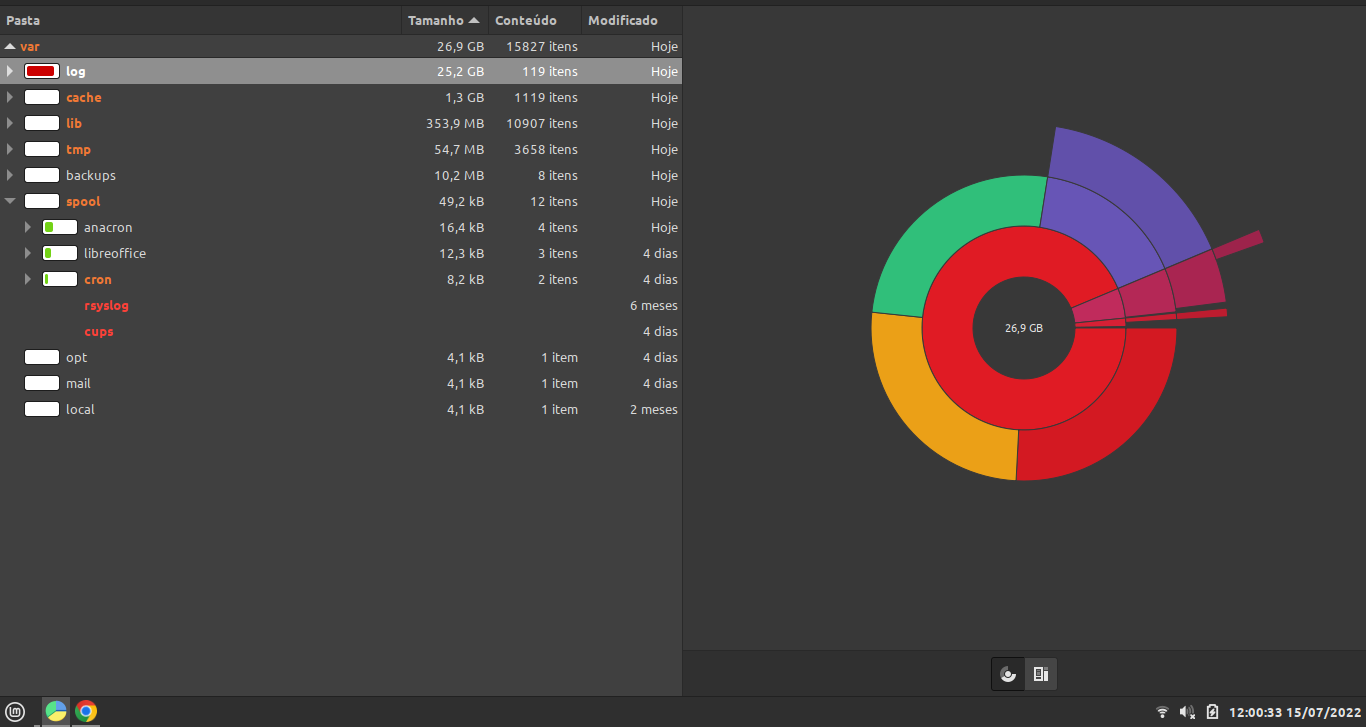Sort by Modificado column header
The height and width of the screenshot is (727, 1366).
point(623,20)
